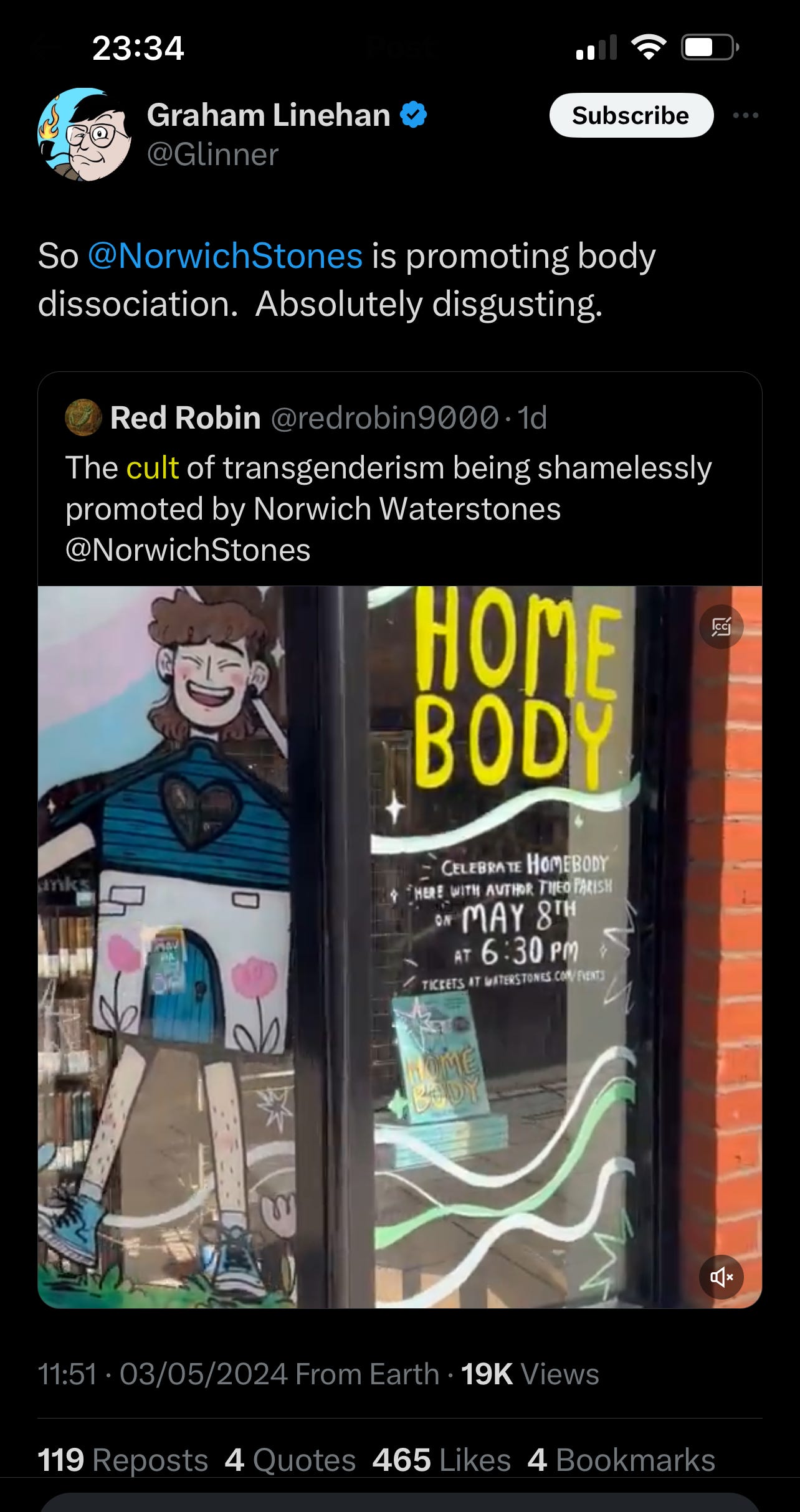Open Red Robin's small round avatar

coord(83,417)
